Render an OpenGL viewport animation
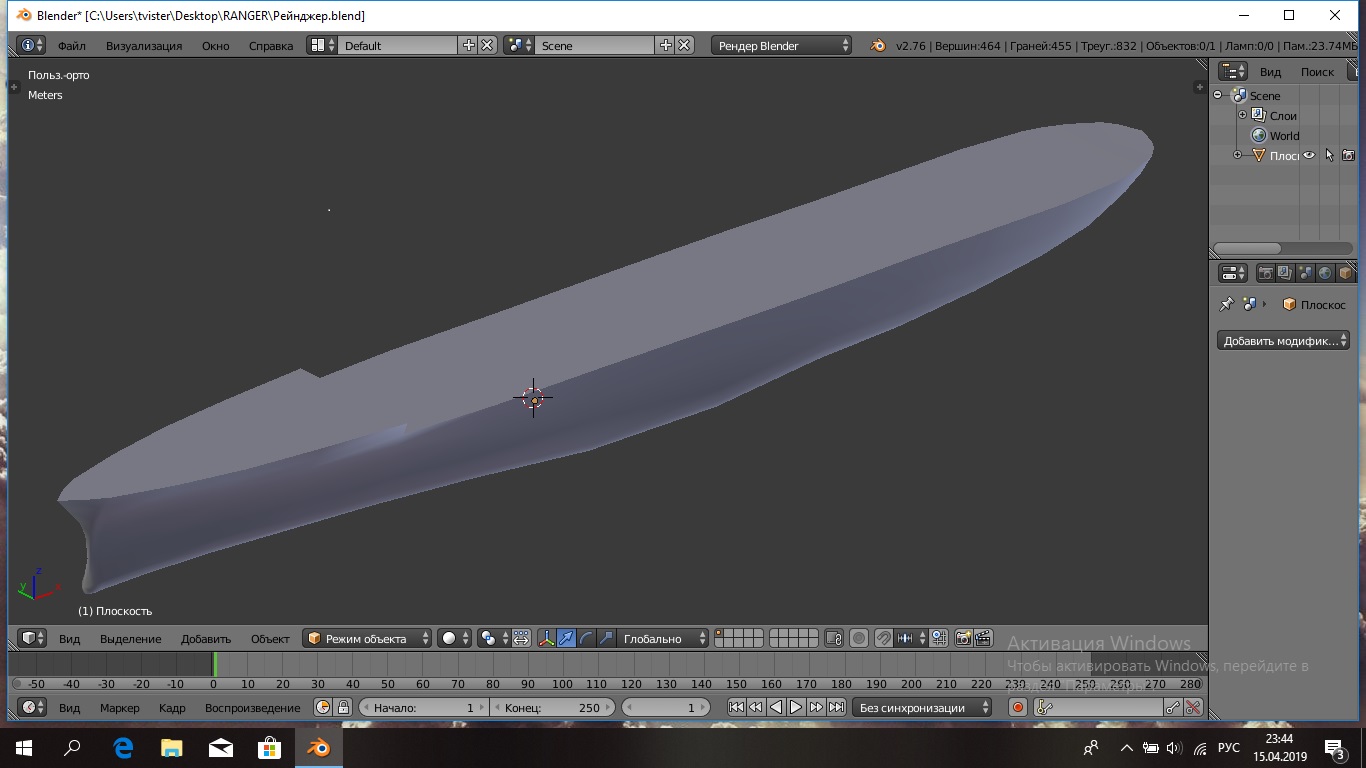Screen dimensions: 1366x768 click(x=984, y=638)
